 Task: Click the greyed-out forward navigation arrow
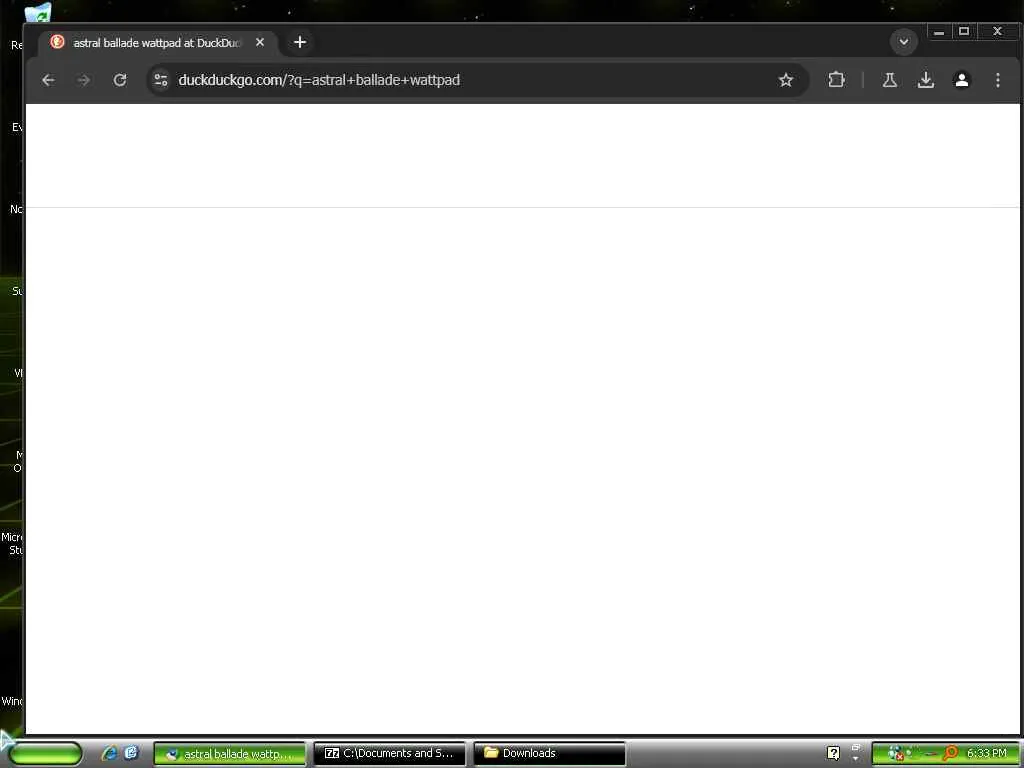(x=84, y=80)
